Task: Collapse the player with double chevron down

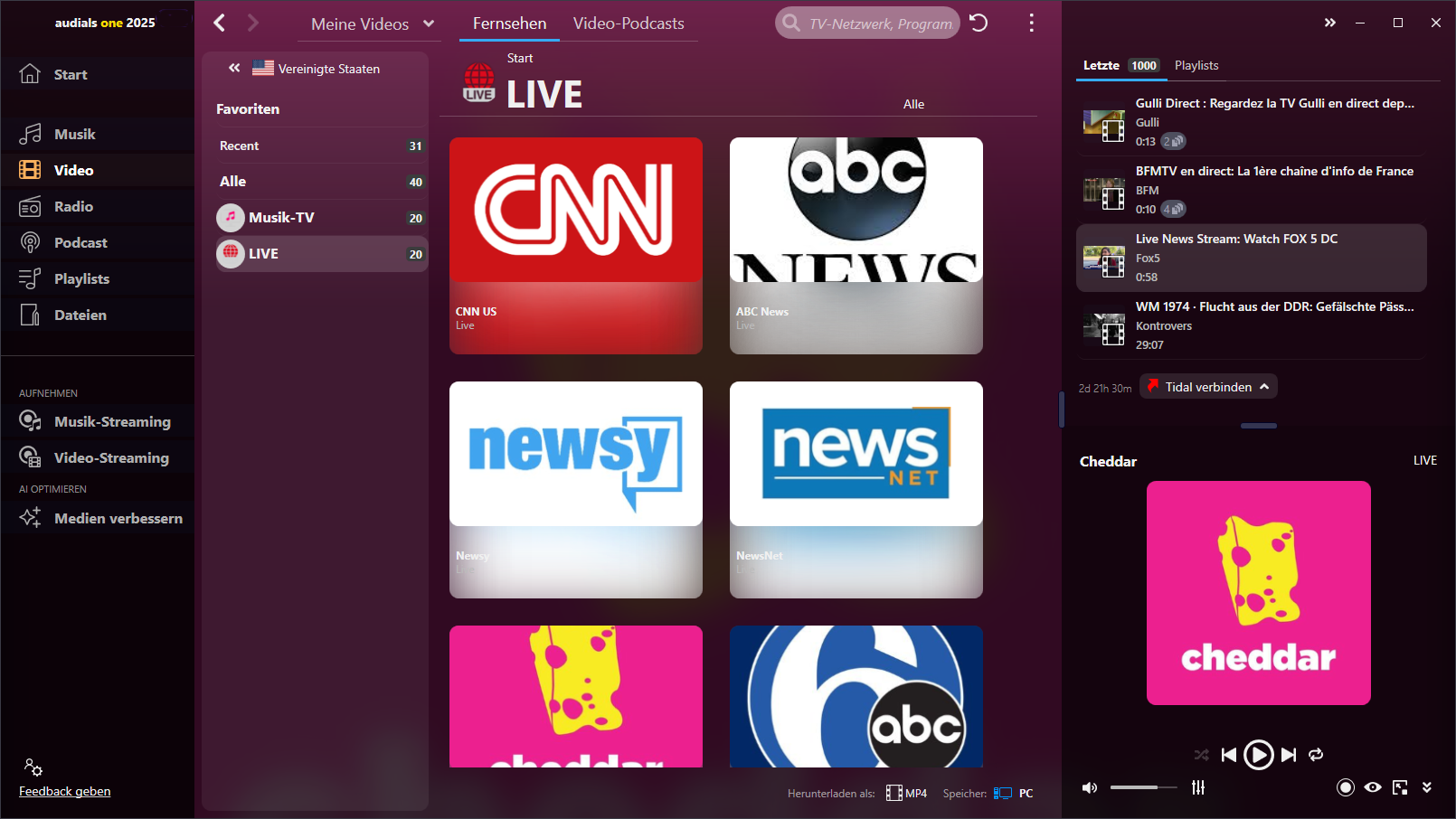Action: [1427, 787]
